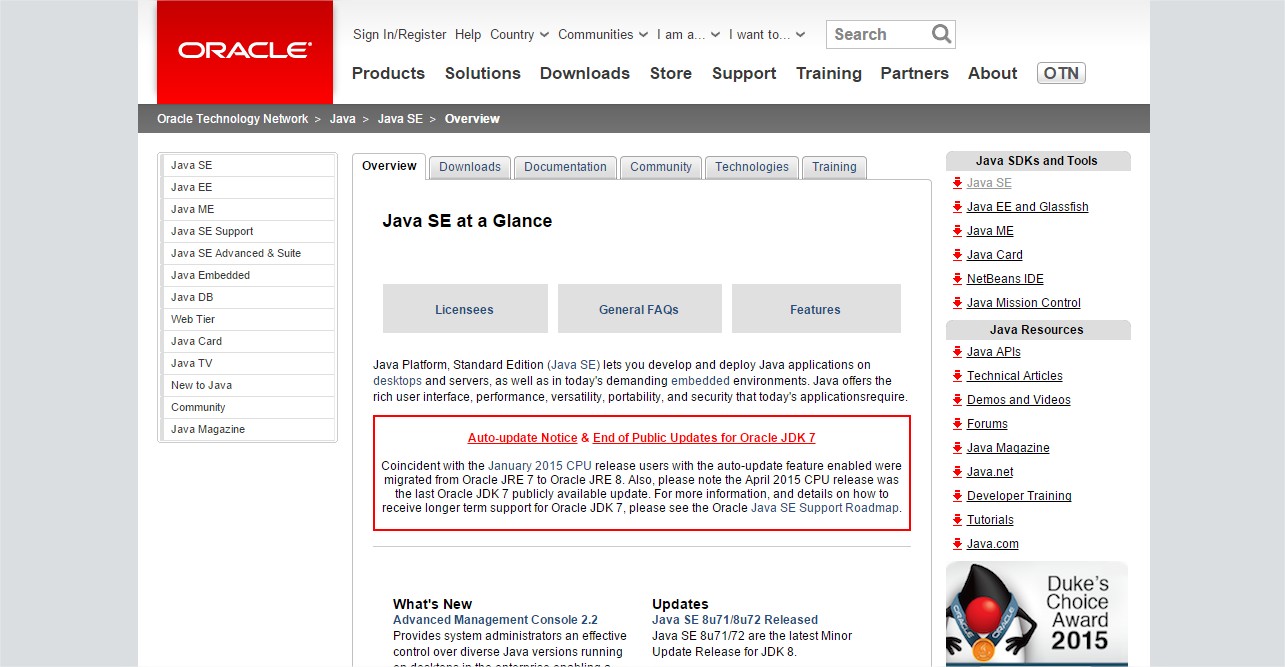Open the Auto-update Notice link

coord(522,438)
